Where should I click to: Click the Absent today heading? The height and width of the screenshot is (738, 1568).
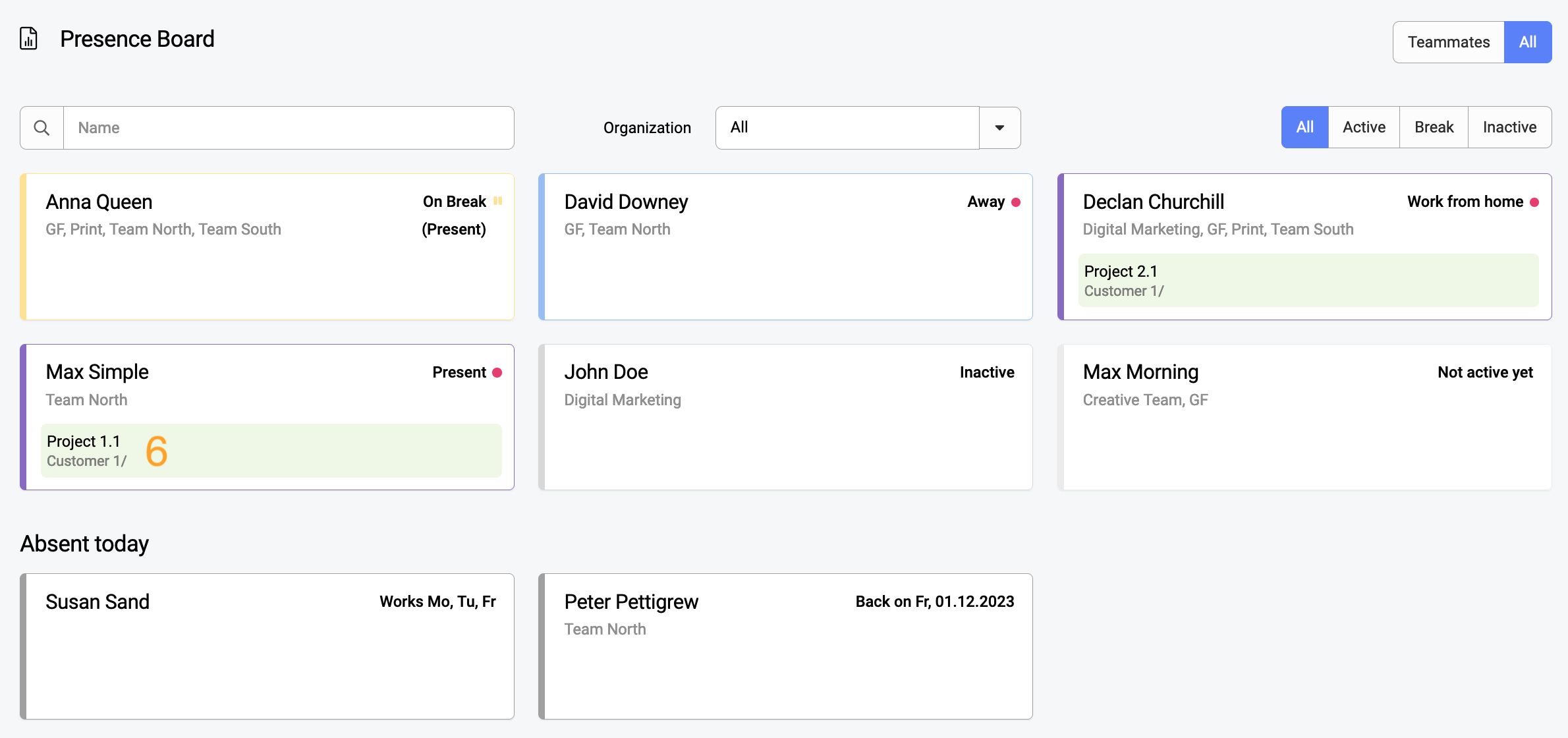tap(84, 544)
